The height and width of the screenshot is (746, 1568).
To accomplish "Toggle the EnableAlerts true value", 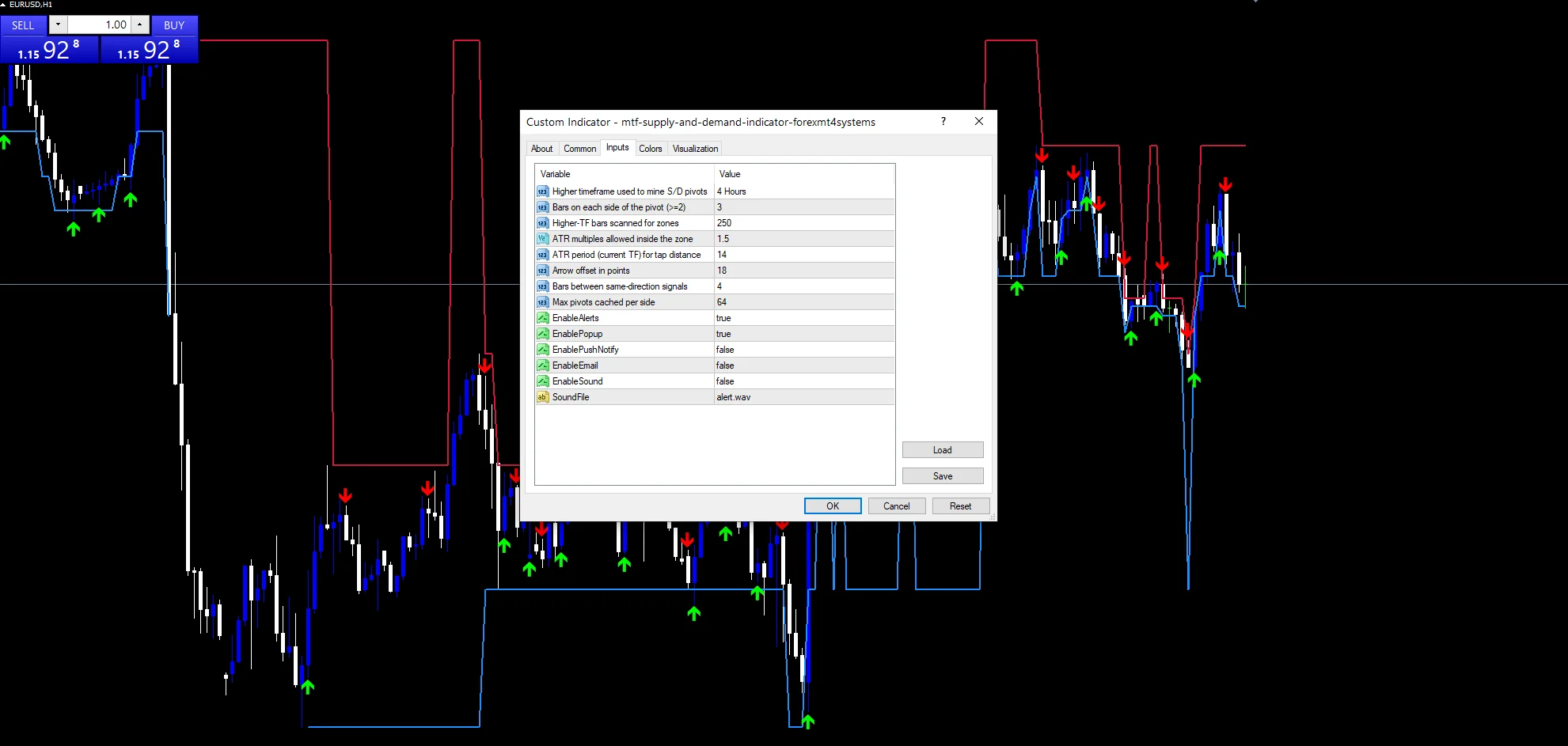I will click(804, 318).
